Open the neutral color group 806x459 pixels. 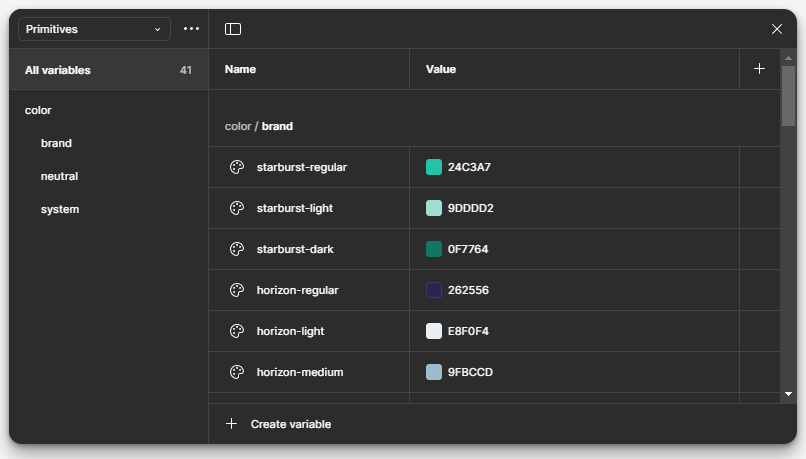[60, 176]
